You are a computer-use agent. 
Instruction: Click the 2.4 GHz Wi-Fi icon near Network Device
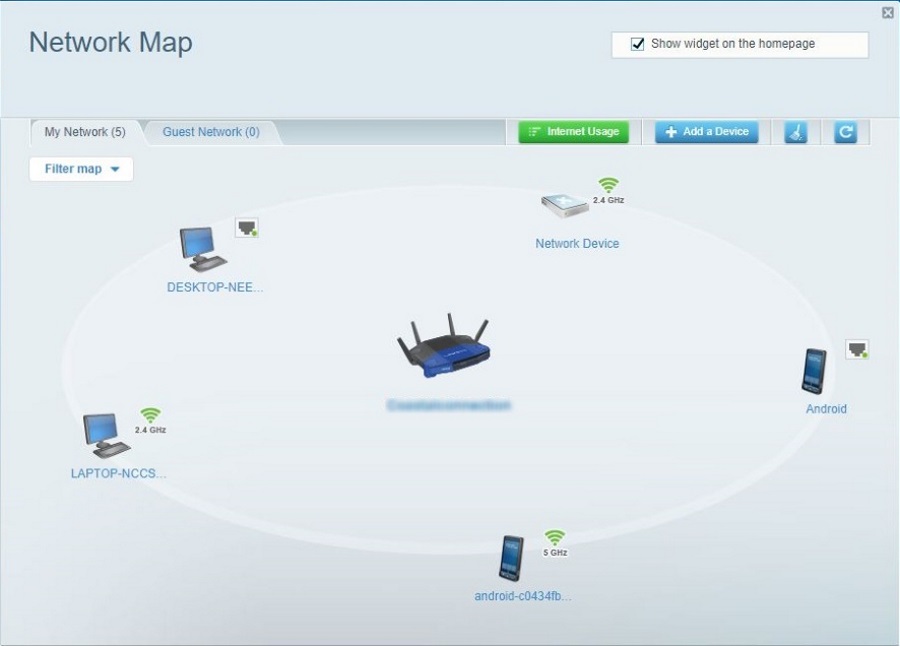608,191
